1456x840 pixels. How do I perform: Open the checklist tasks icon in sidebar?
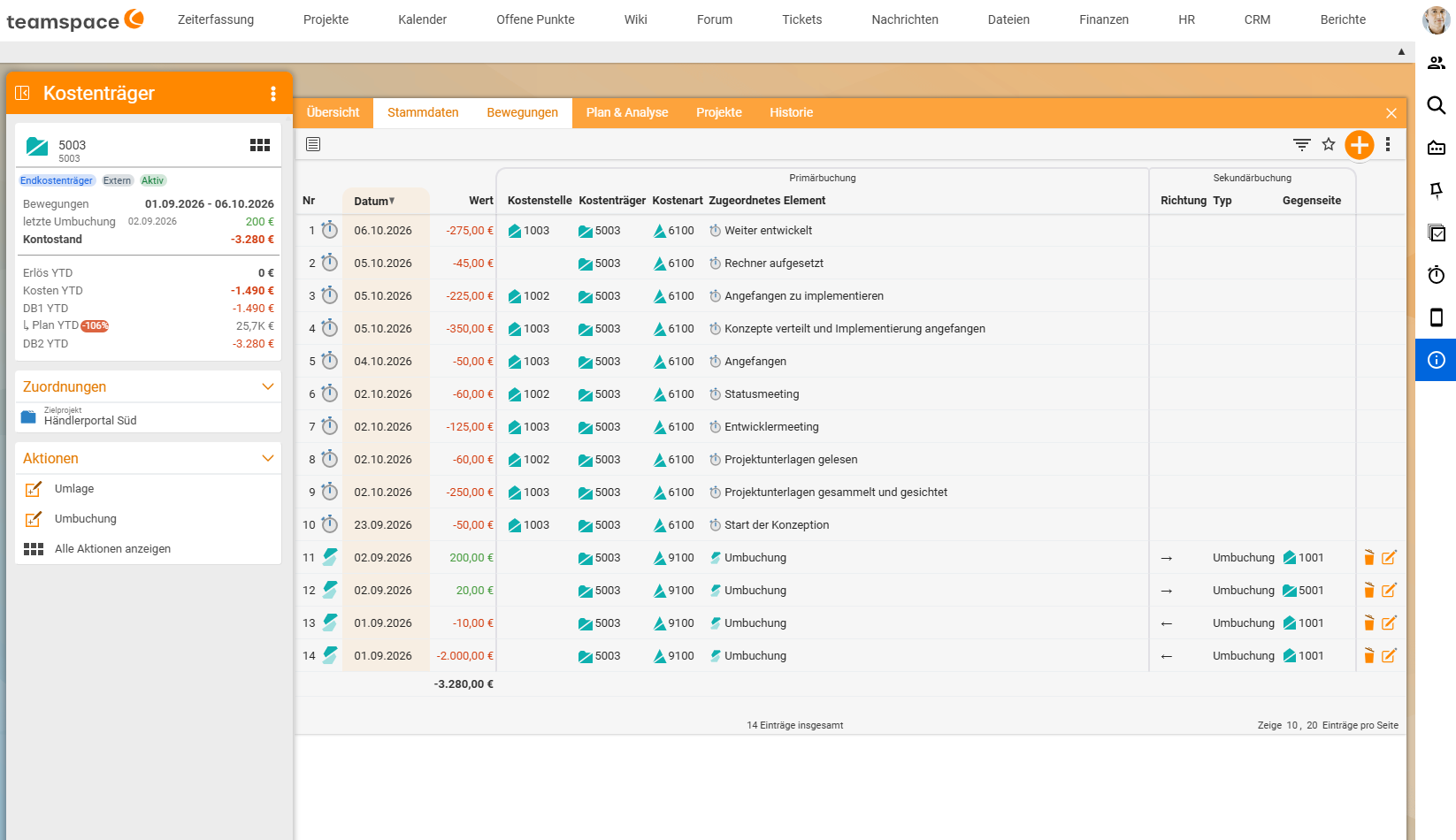tap(1437, 233)
